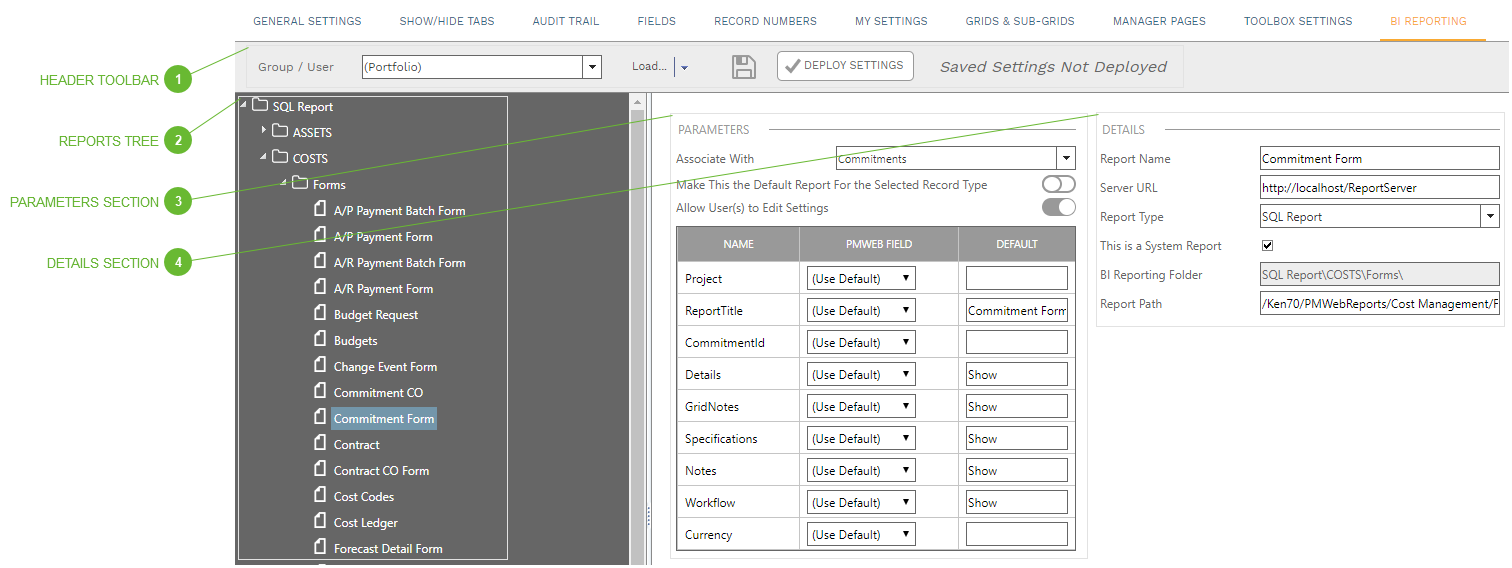Open PMWeb Field dropdown for Notes row

click(861, 470)
